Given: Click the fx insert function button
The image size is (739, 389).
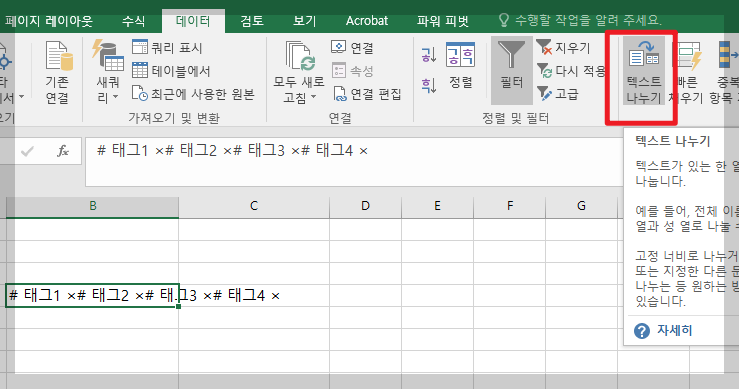Looking at the screenshot, I should [63, 151].
